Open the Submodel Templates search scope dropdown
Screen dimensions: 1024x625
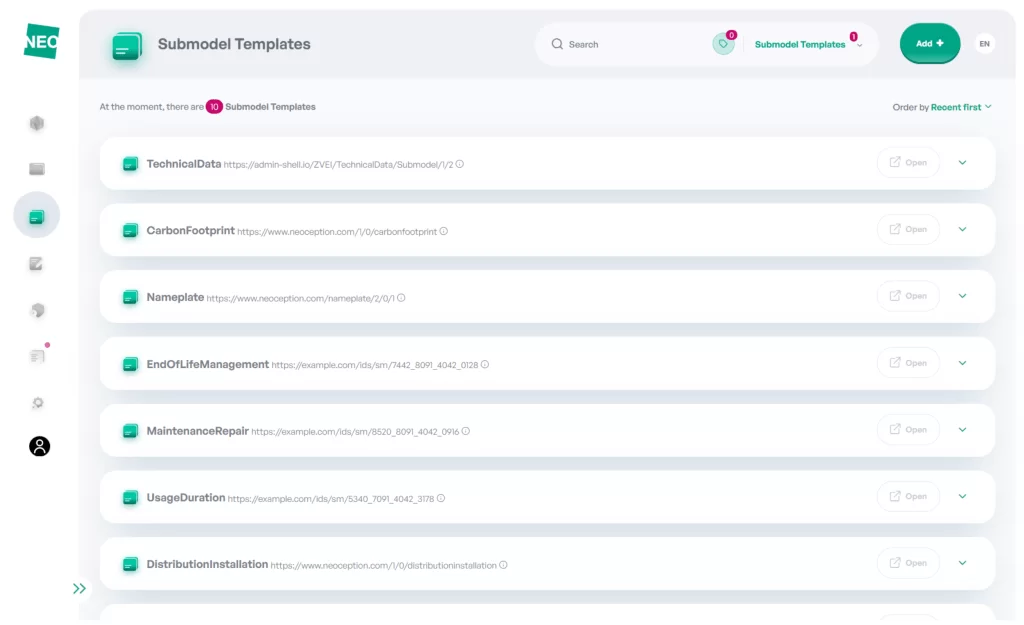click(808, 44)
